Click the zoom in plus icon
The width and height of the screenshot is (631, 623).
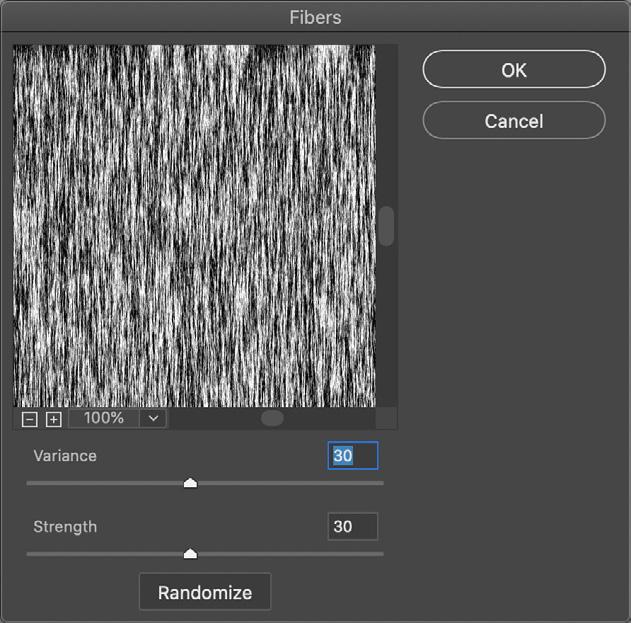(54, 419)
